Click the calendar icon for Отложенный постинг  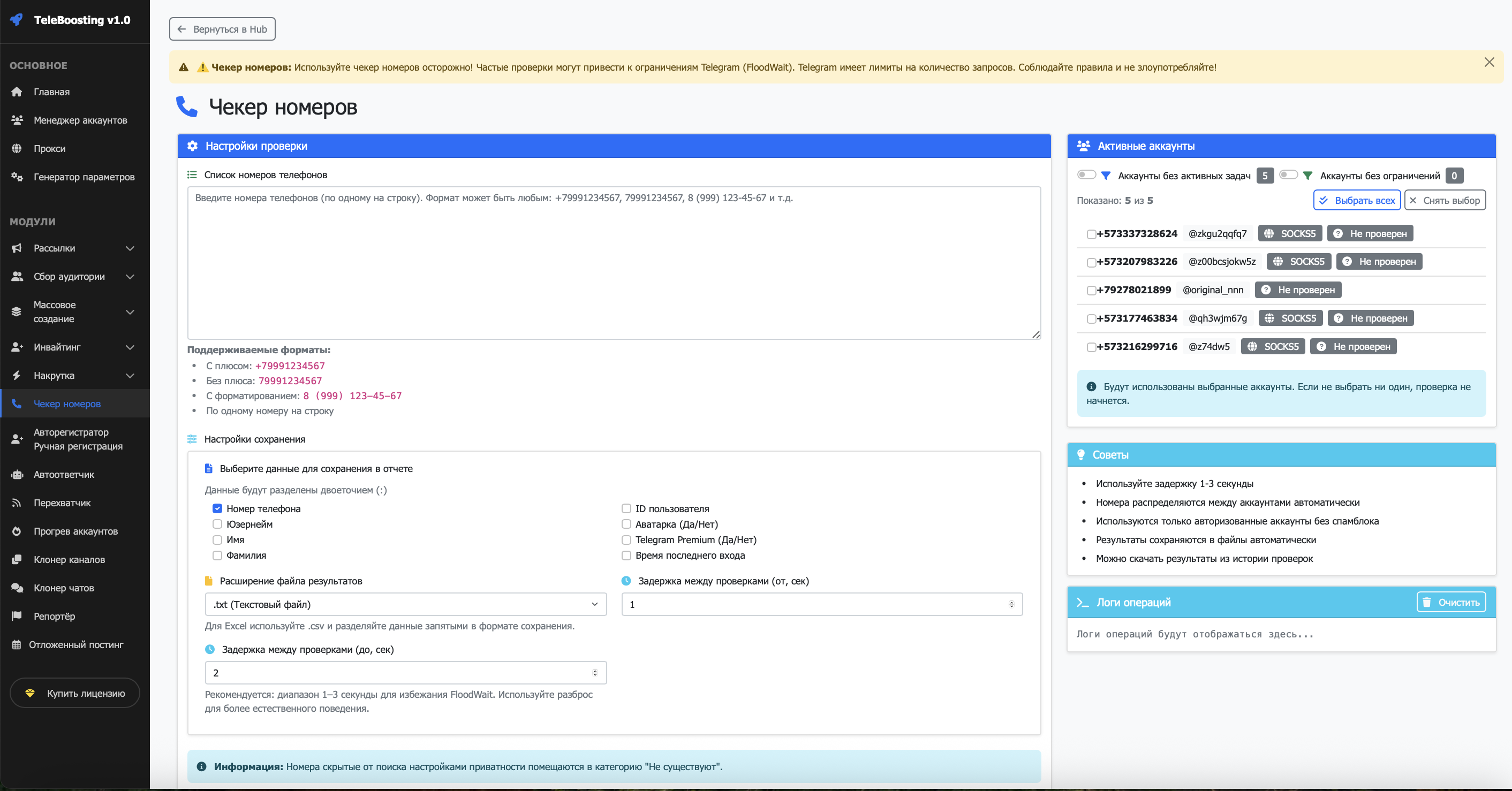click(17, 644)
